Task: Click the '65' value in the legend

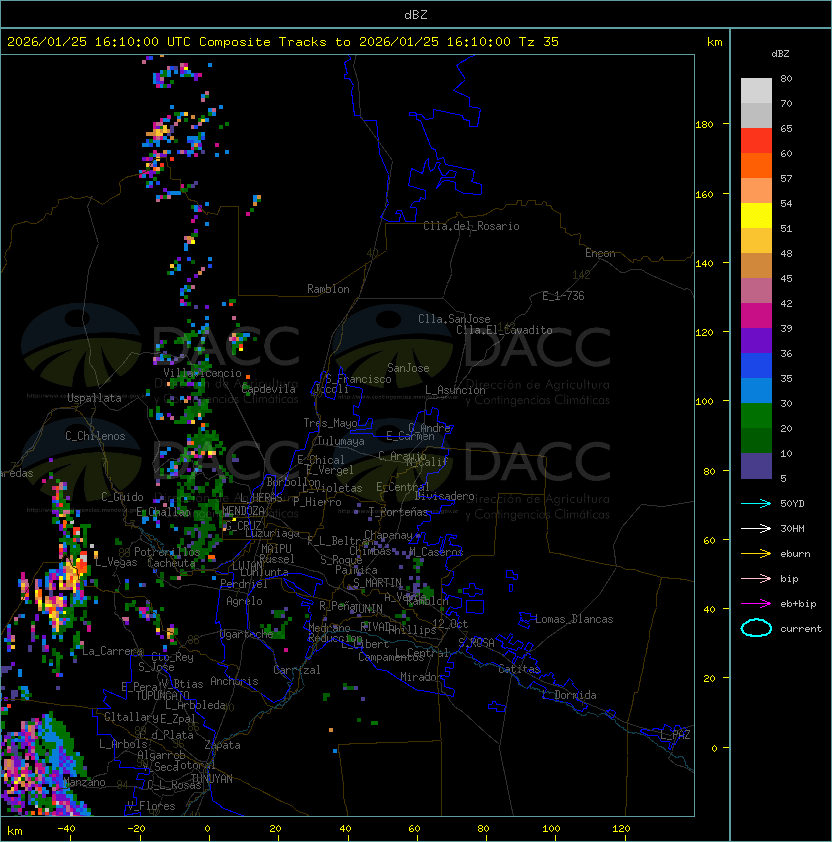Action: [x=786, y=128]
